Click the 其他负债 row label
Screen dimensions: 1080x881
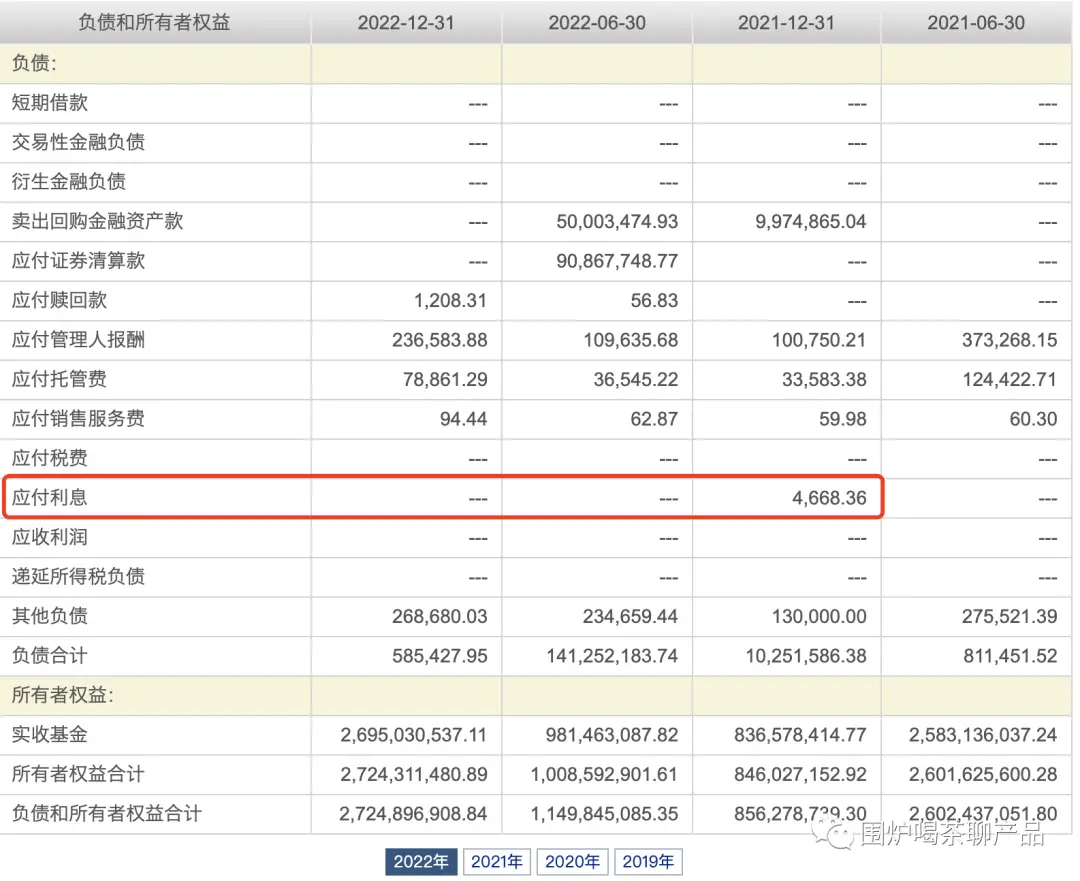pos(49,616)
